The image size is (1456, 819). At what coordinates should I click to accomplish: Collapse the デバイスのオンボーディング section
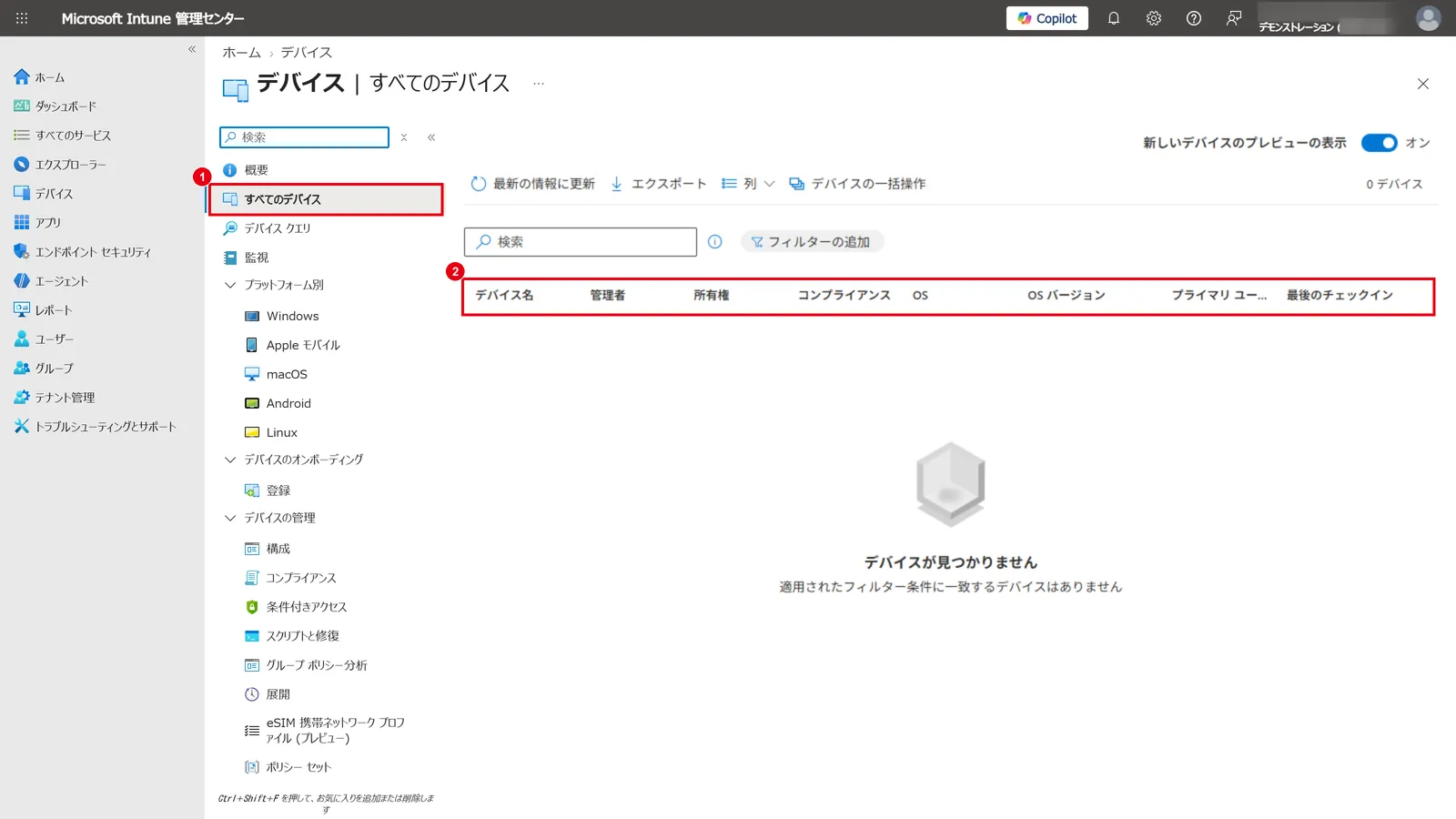pyautogui.click(x=230, y=460)
